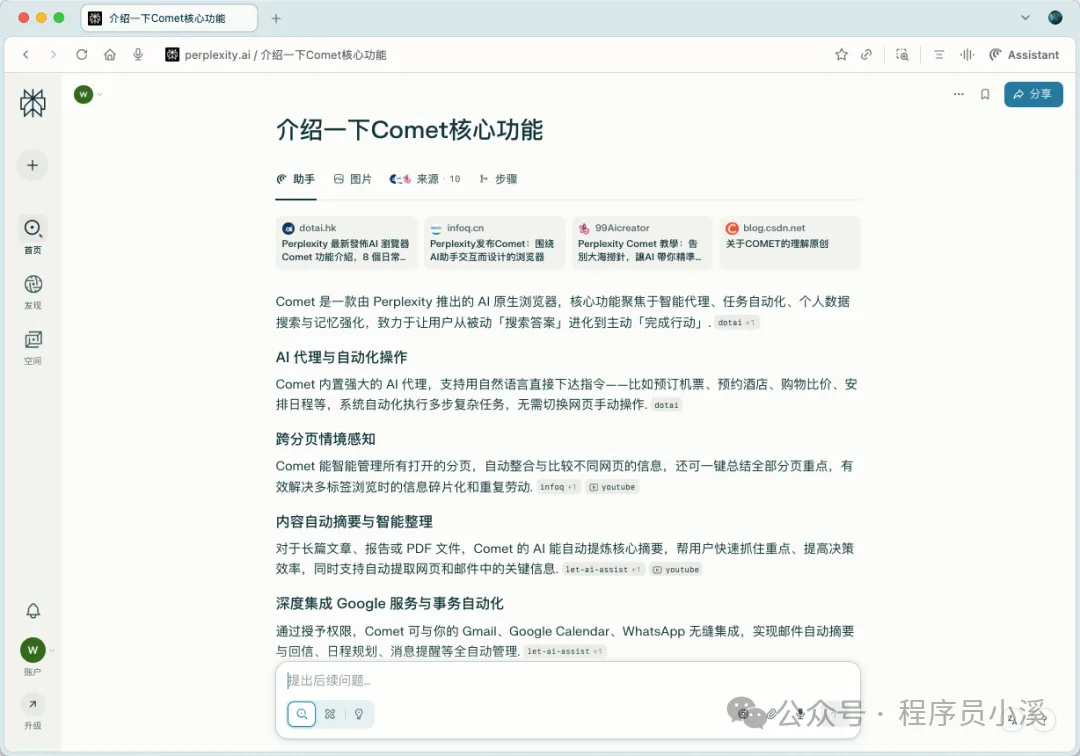Switch to the 图片 tab
Image resolution: width=1080 pixels, height=756 pixels.
point(353,179)
